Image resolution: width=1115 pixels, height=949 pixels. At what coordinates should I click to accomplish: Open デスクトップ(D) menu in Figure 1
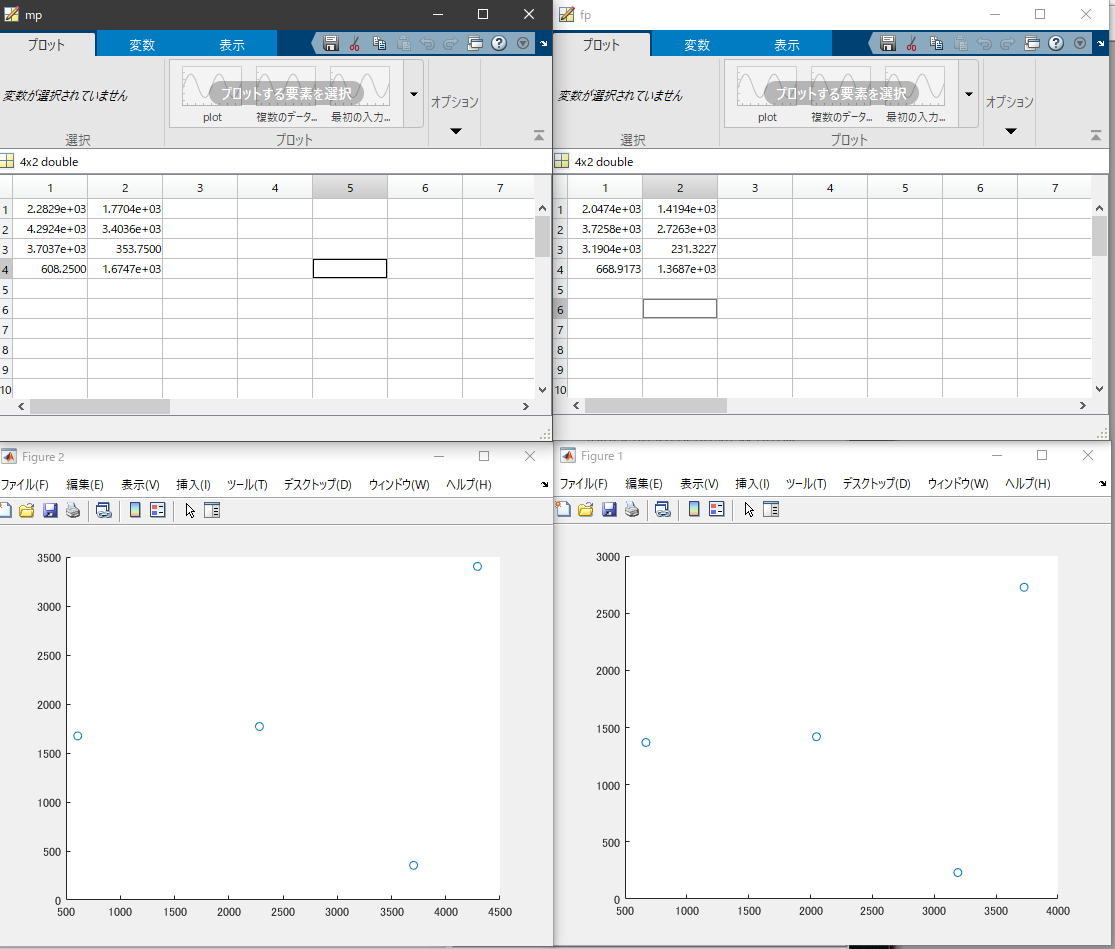click(876, 483)
